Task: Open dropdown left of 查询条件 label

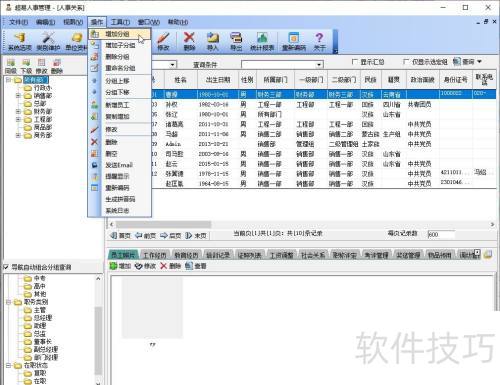Action: click(172, 64)
